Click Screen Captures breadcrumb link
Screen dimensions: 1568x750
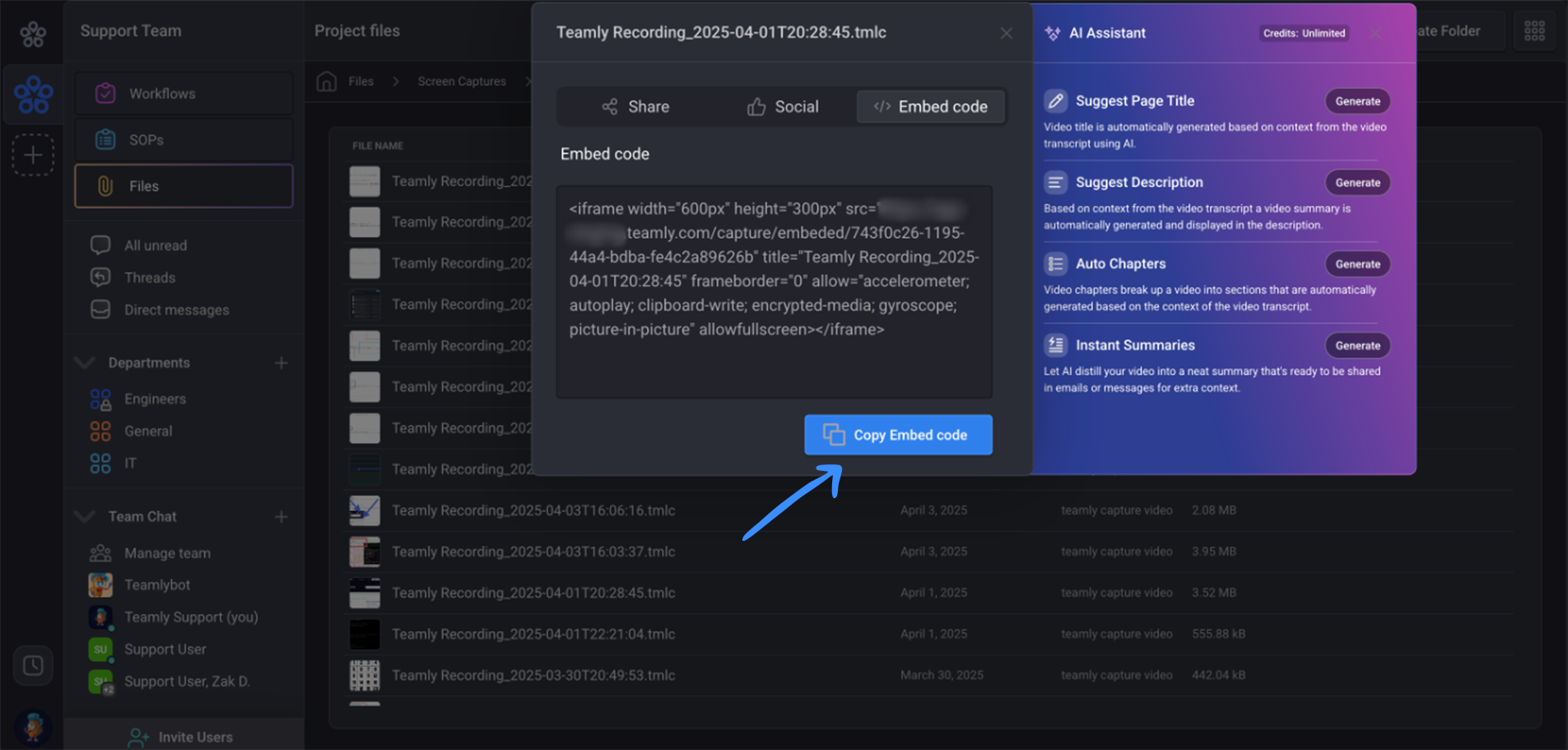(462, 81)
